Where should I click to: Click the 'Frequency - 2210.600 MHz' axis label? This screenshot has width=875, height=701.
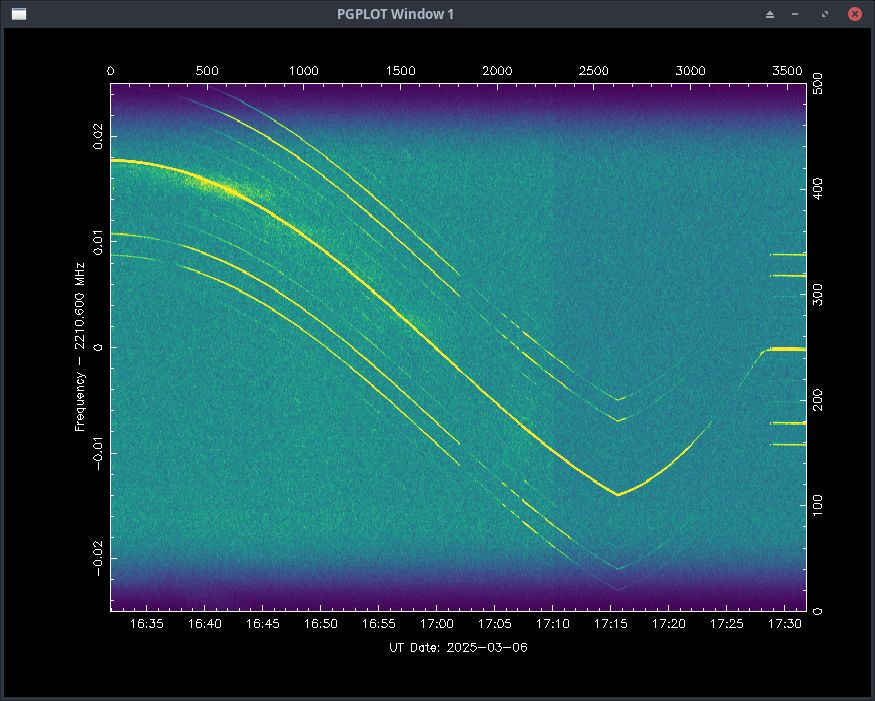pyautogui.click(x=80, y=347)
